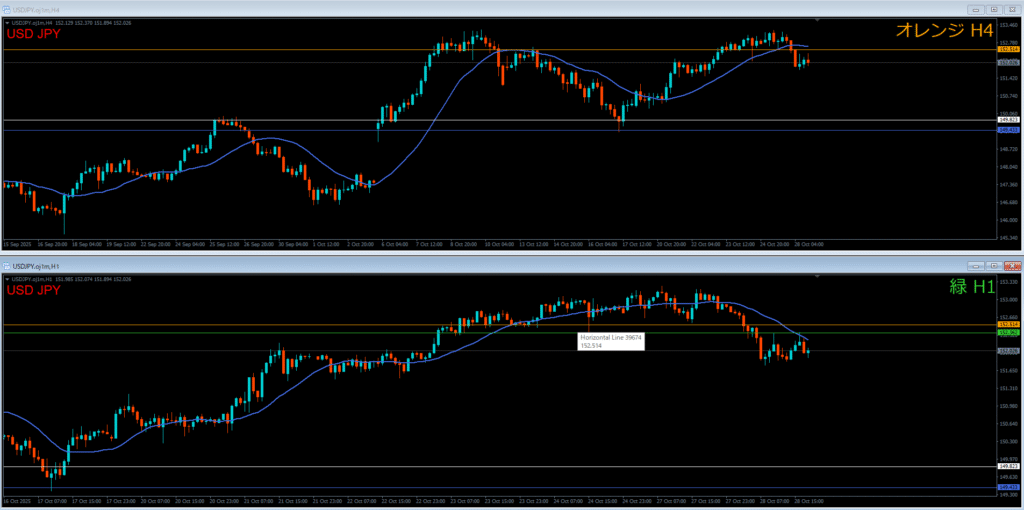The image size is (1024, 510).
Task: Click the chart shift triangle in H4 chart
Action: [x=818, y=20]
